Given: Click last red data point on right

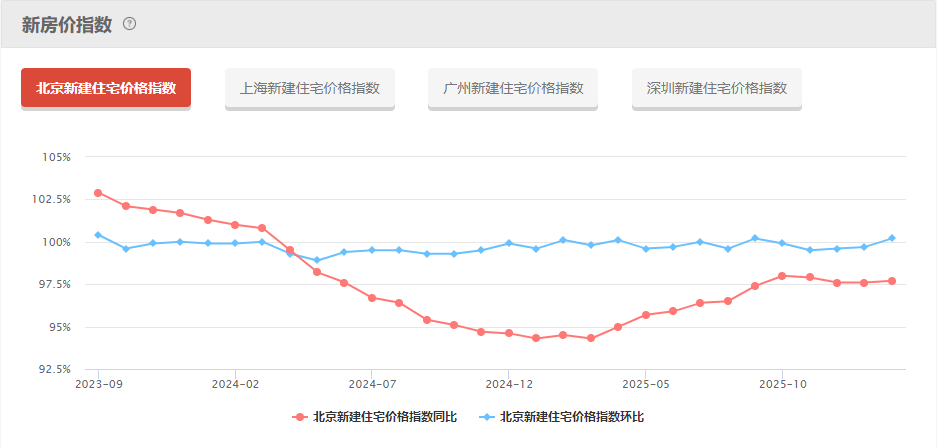Looking at the screenshot, I should coord(892,281).
